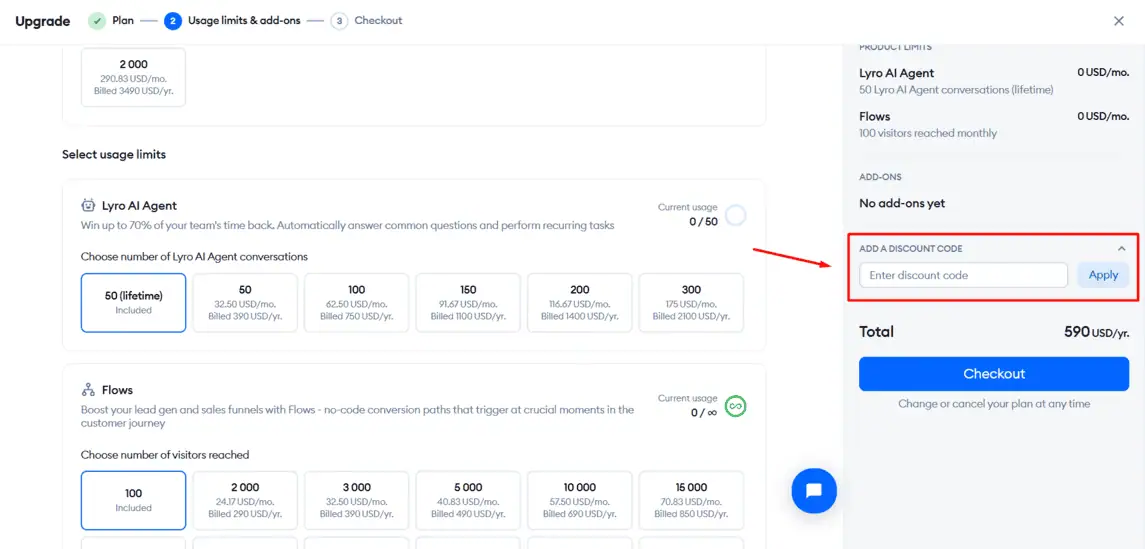Close the Upgrade dialog with X

[x=1118, y=21]
